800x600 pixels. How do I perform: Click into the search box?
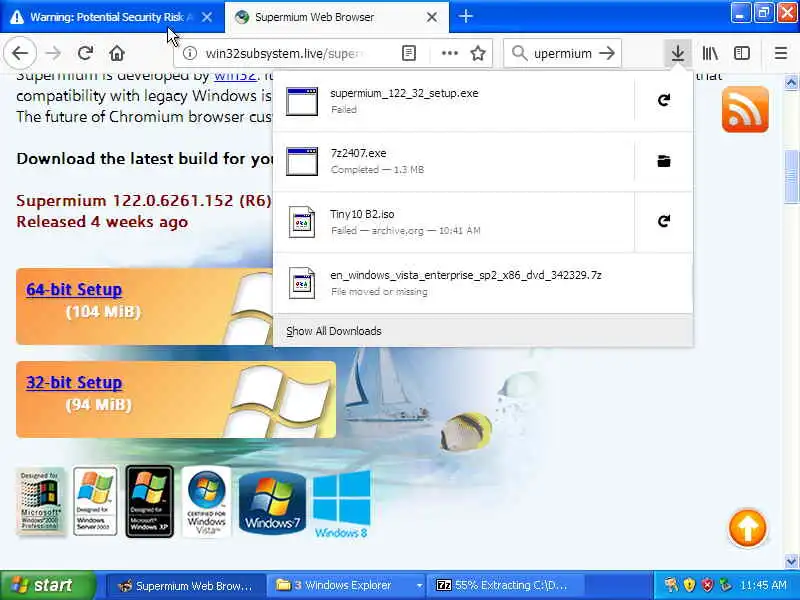pos(563,53)
